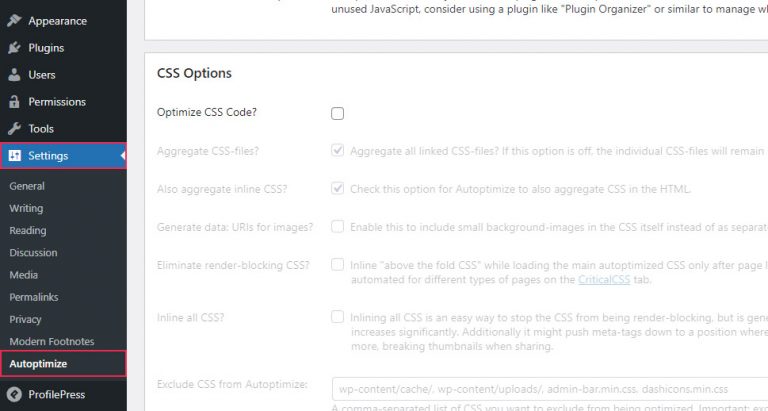
Task: Go to the Modern Footnotes settings
Action: point(51,341)
